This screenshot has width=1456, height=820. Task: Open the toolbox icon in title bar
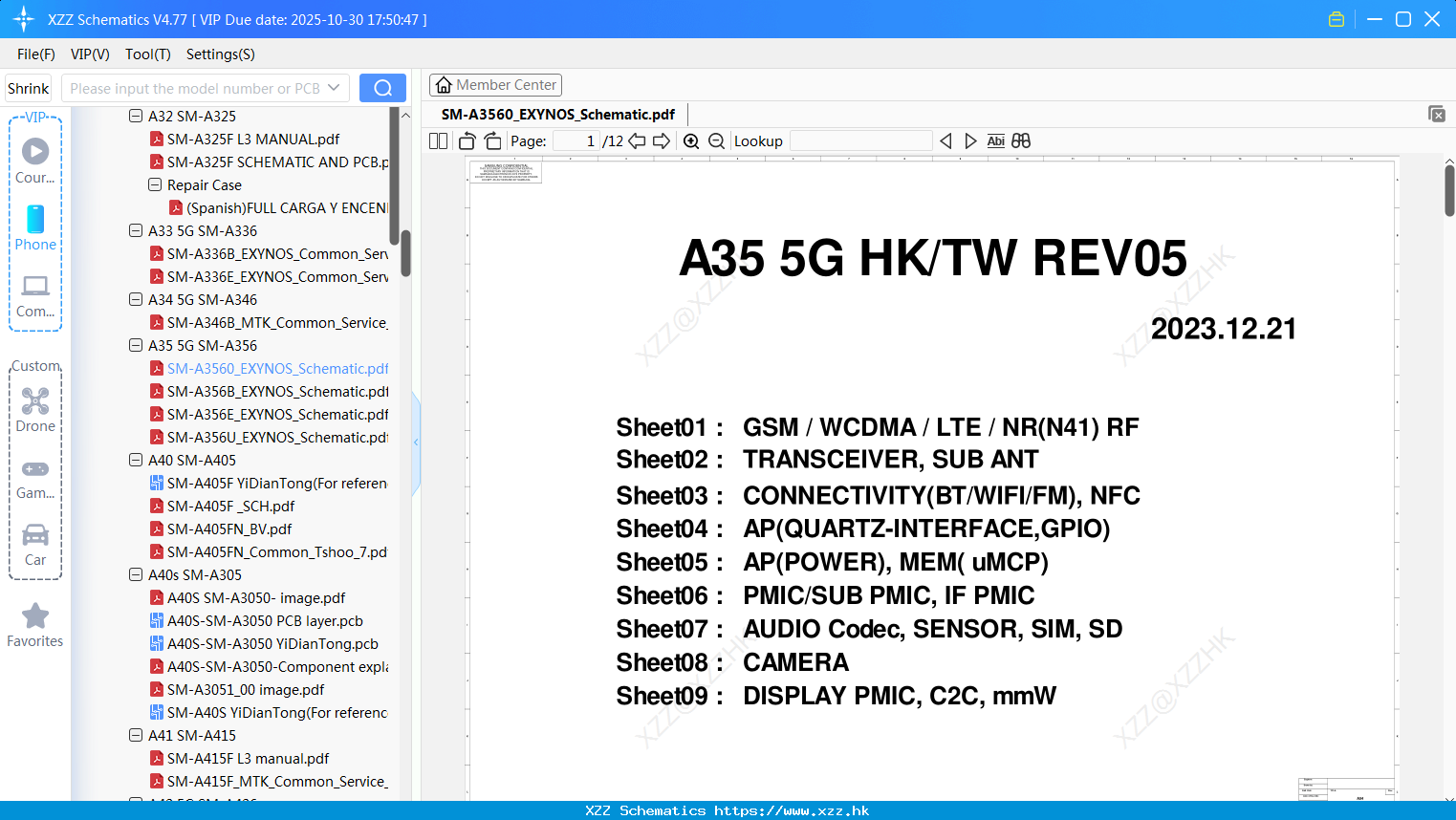[1336, 19]
